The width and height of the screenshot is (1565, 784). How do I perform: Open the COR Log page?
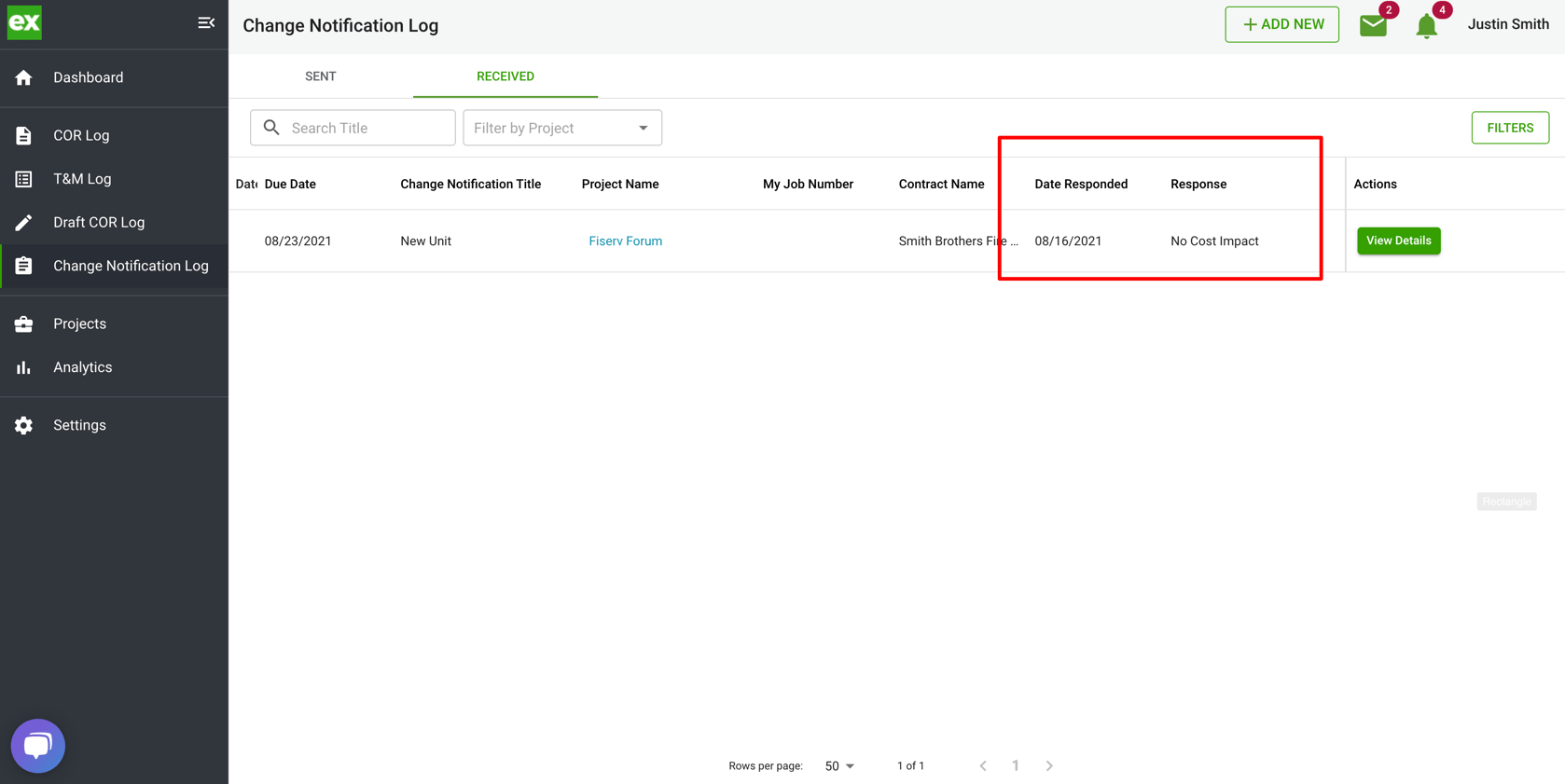click(x=81, y=135)
